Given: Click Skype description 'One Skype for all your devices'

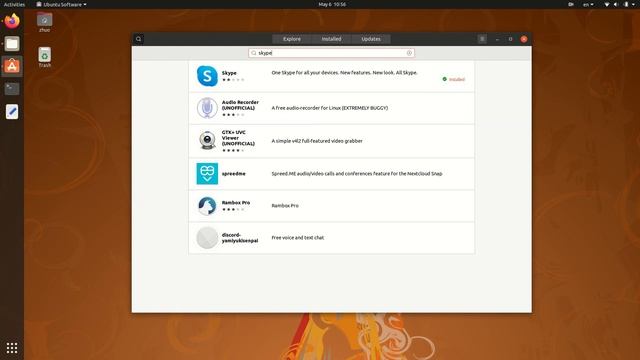Looking at the screenshot, I should (x=344, y=73).
